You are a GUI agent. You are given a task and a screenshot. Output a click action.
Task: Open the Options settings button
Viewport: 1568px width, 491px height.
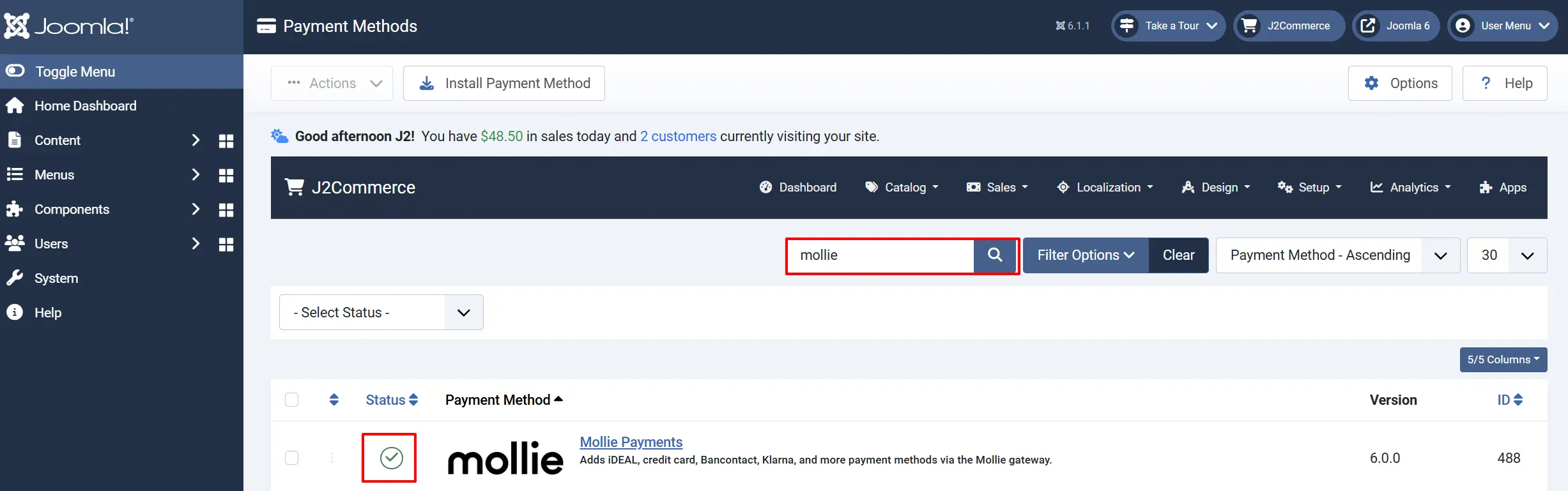coord(1400,83)
